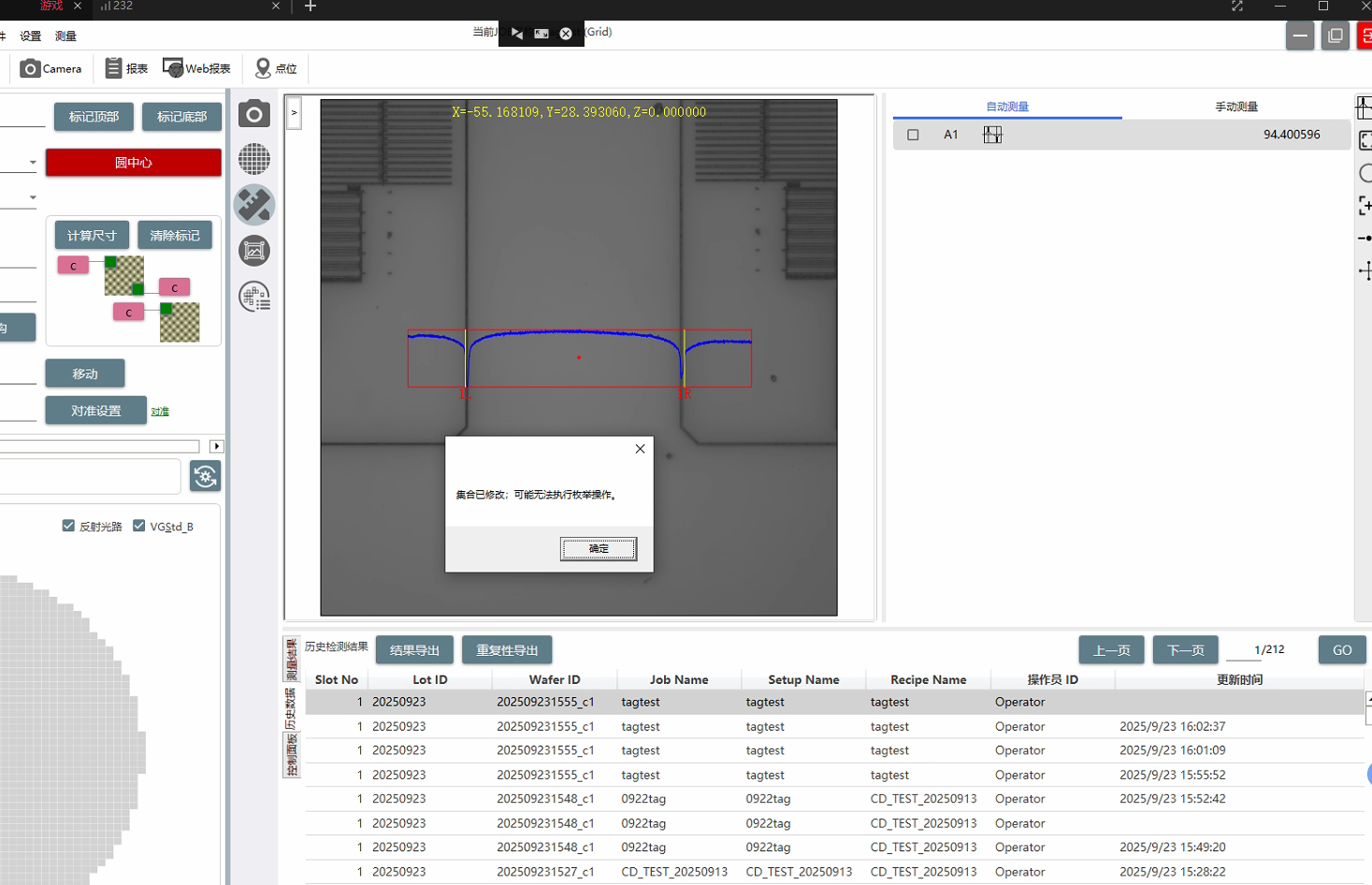The image size is (1372, 885).
Task: Open the 报表 report icon
Action: (x=126, y=68)
